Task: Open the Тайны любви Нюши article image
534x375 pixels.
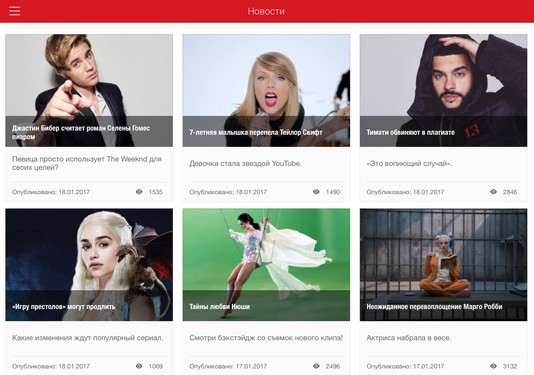Action: (266, 265)
